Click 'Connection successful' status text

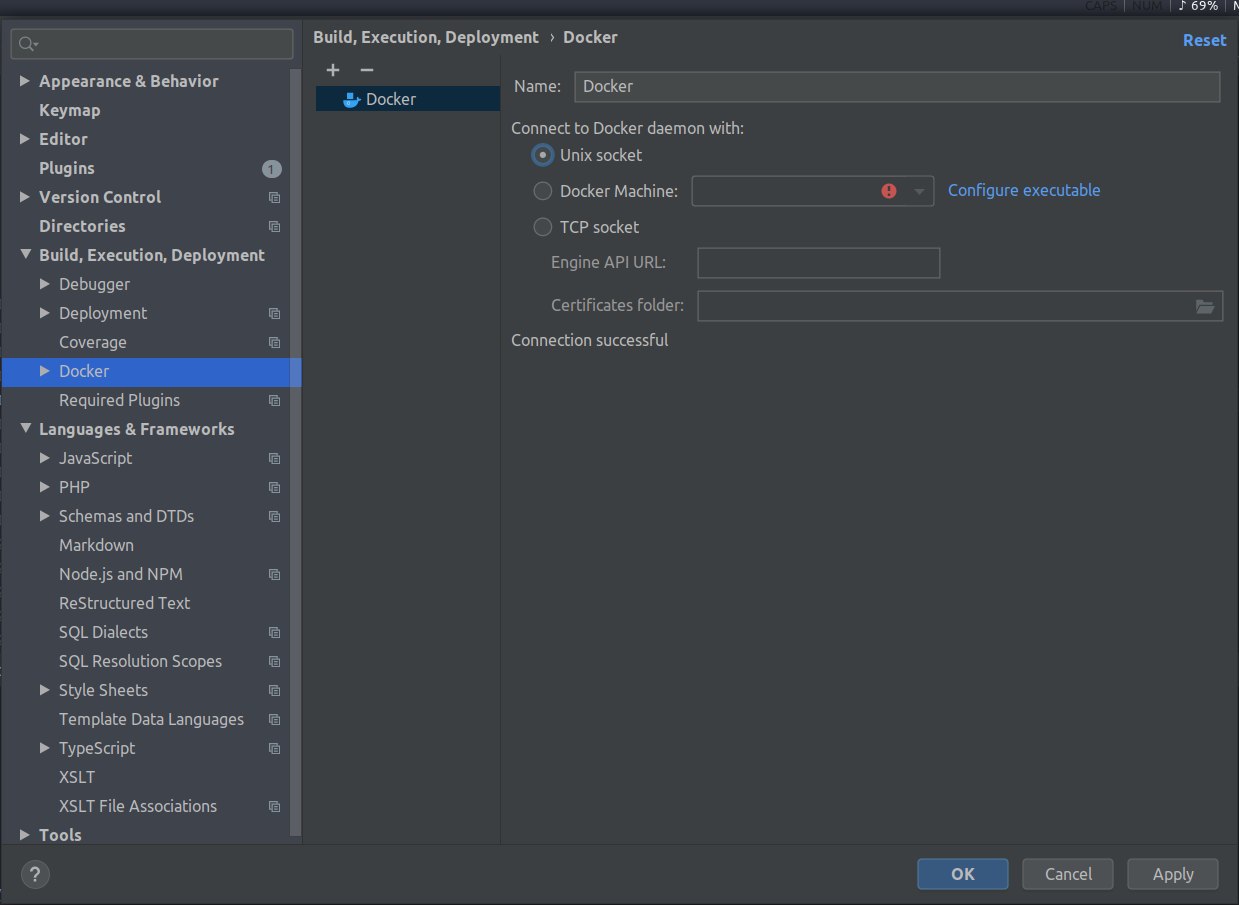[589, 340]
